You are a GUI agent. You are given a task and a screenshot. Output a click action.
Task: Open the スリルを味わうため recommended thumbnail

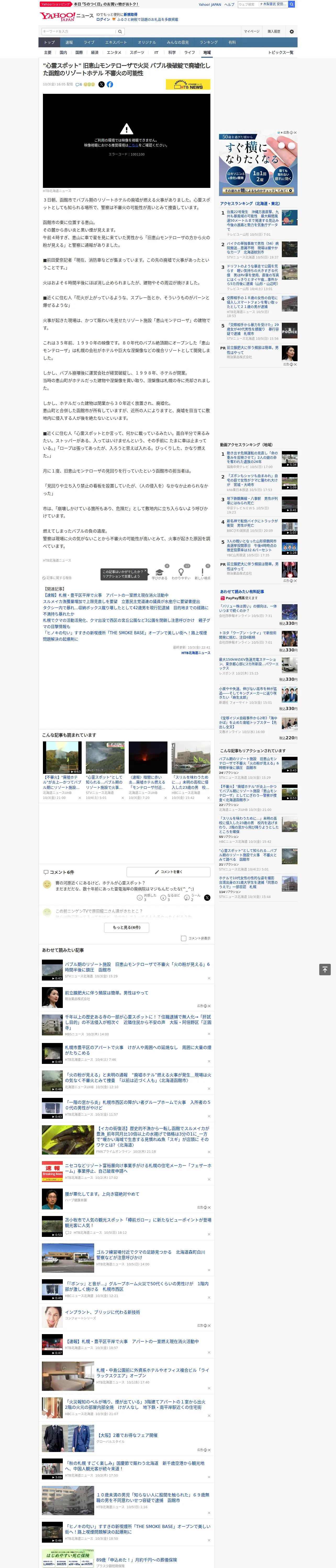point(191,757)
